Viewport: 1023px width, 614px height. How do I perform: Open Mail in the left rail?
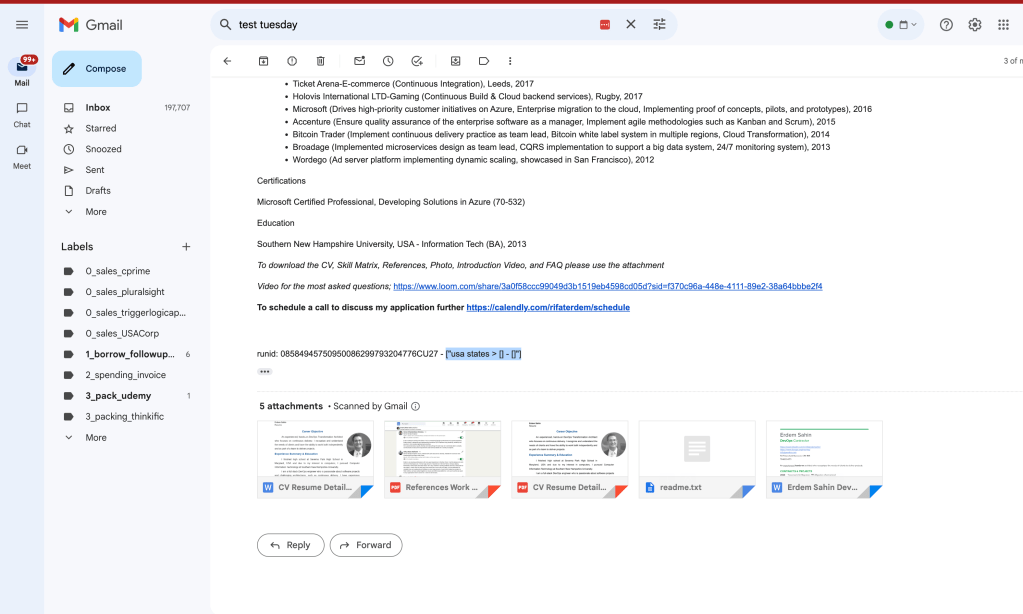click(x=22, y=72)
